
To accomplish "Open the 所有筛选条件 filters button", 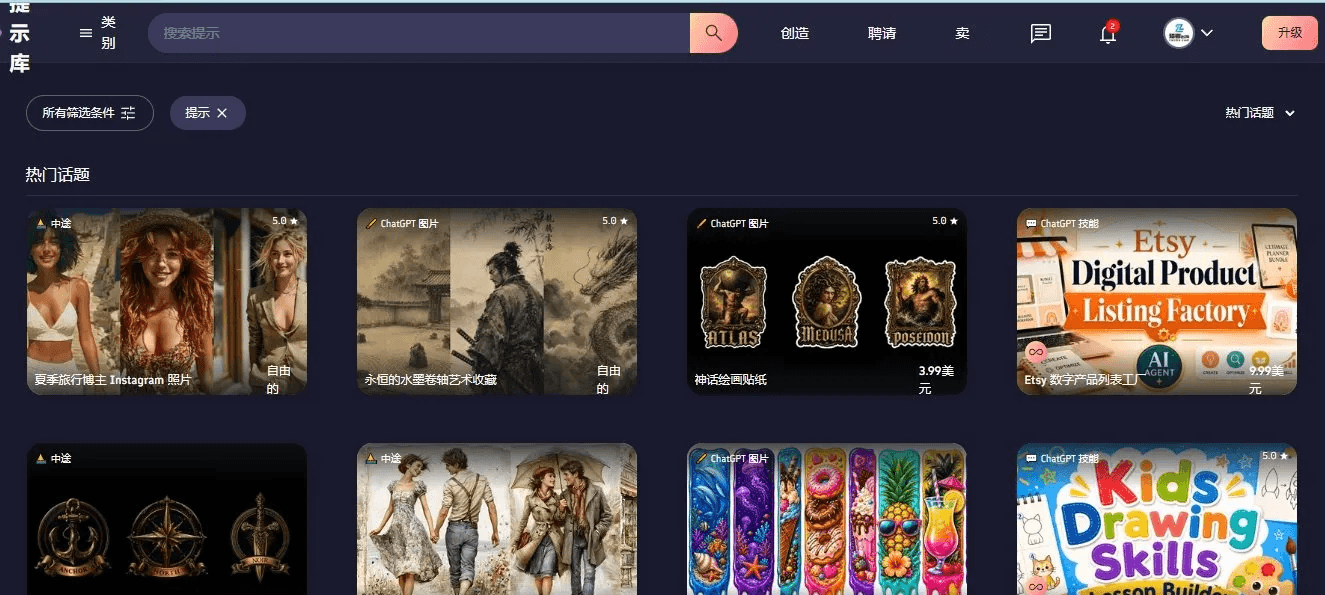I will 90,113.
